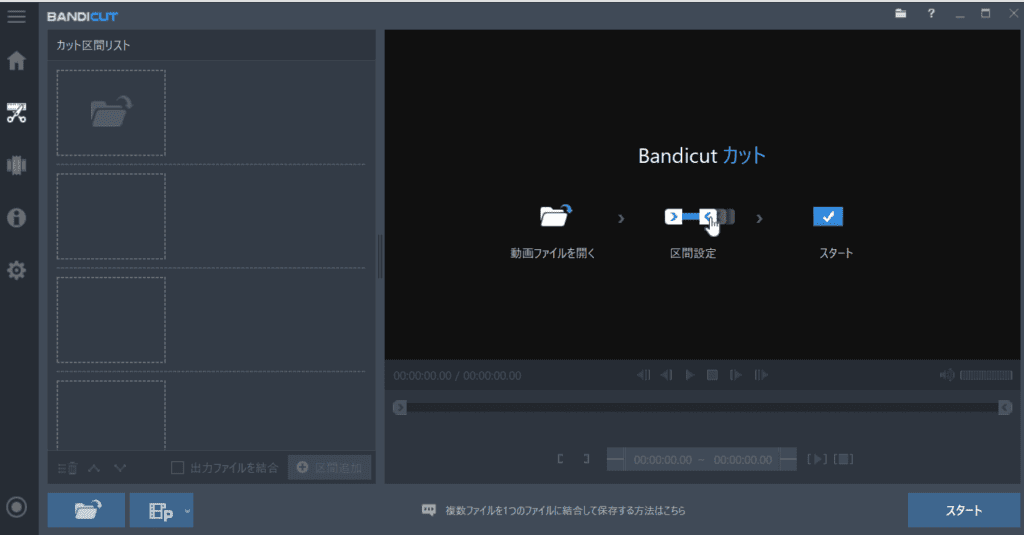
Task: Jump to the next keyframe
Action: [x=761, y=375]
